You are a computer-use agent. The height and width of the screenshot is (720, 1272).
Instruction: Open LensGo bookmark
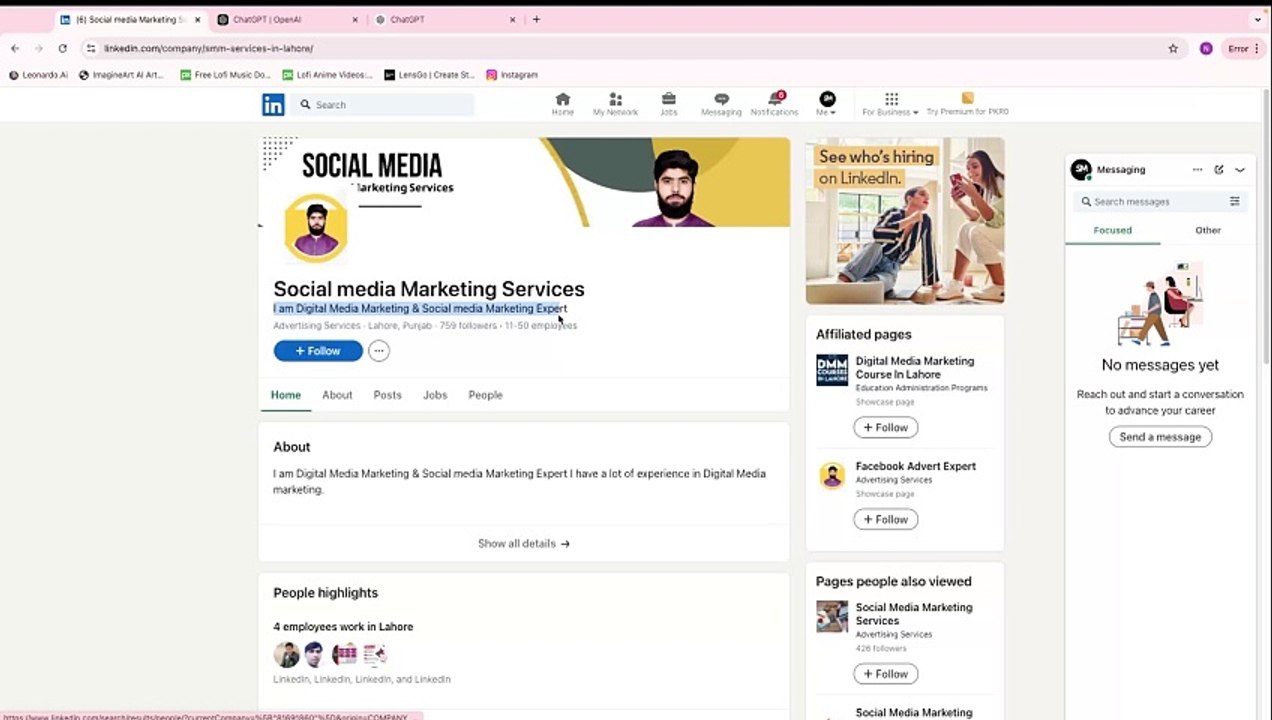point(429,75)
